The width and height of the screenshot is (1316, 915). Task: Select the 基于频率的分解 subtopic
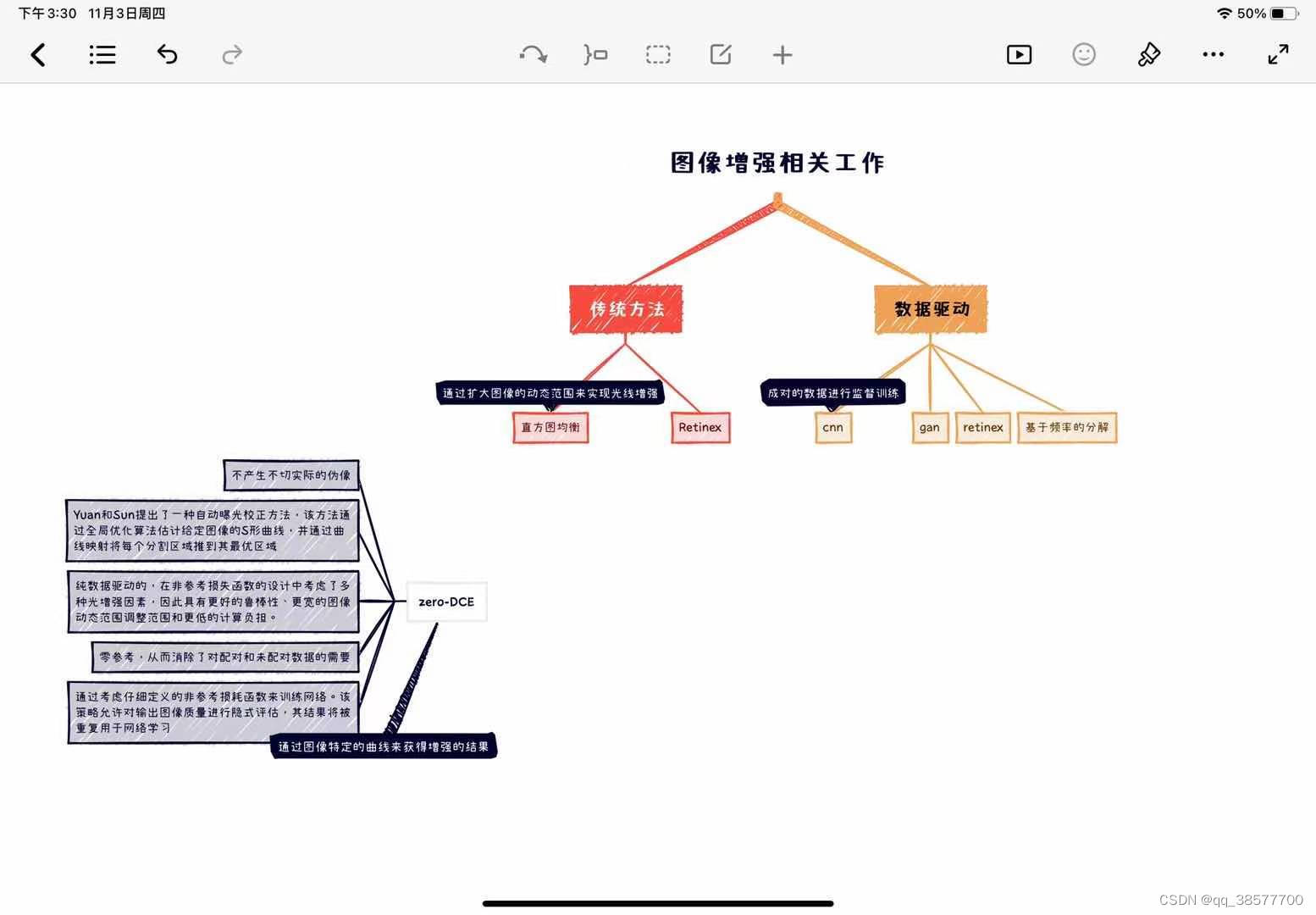1067,427
